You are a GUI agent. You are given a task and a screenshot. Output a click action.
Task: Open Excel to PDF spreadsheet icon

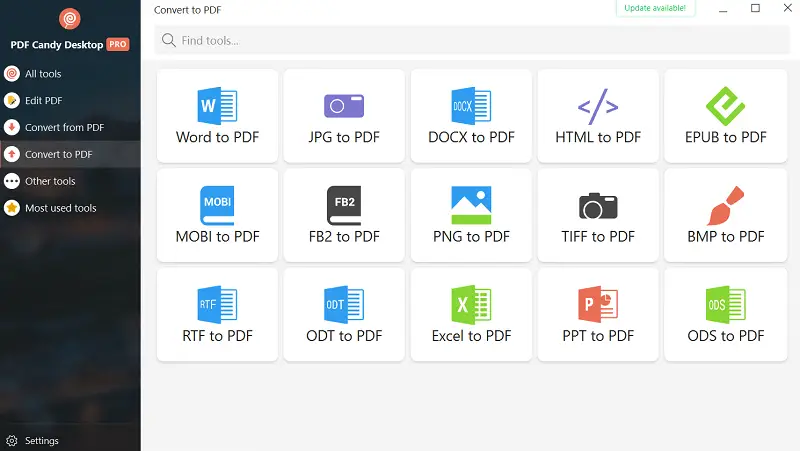tap(471, 305)
